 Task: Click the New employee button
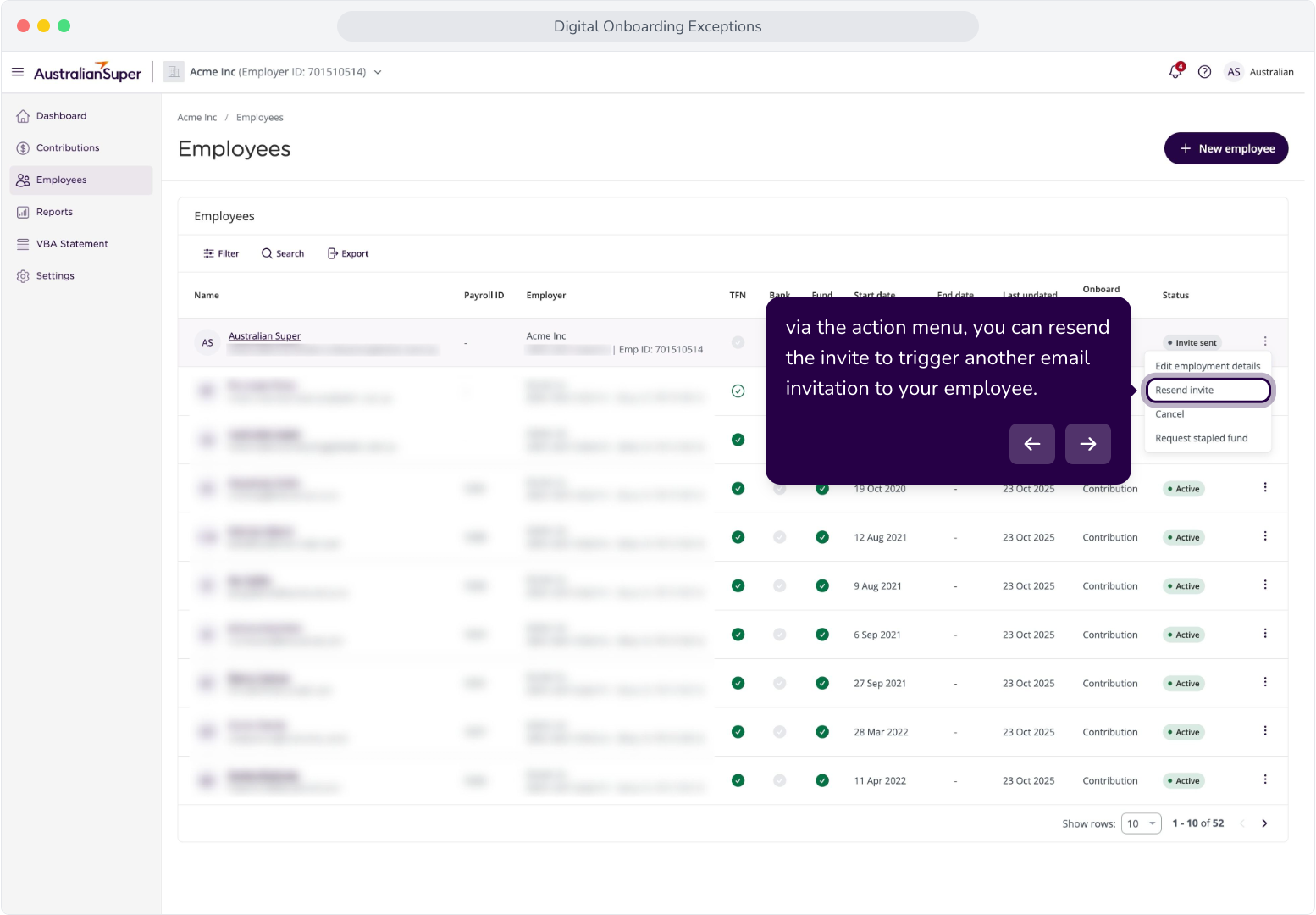[x=1225, y=148]
